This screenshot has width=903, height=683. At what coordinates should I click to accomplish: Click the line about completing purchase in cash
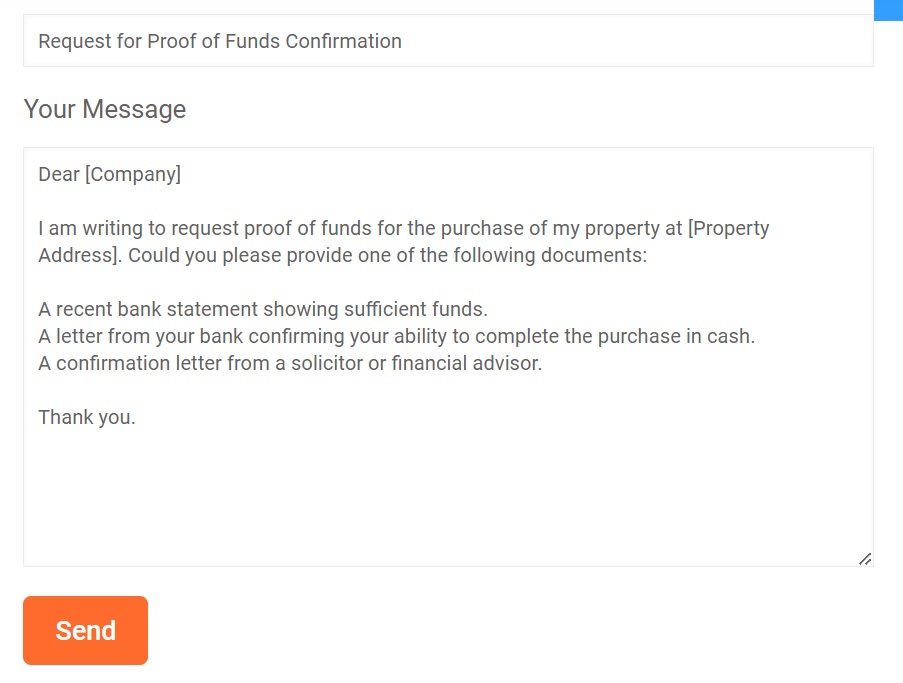(396, 336)
